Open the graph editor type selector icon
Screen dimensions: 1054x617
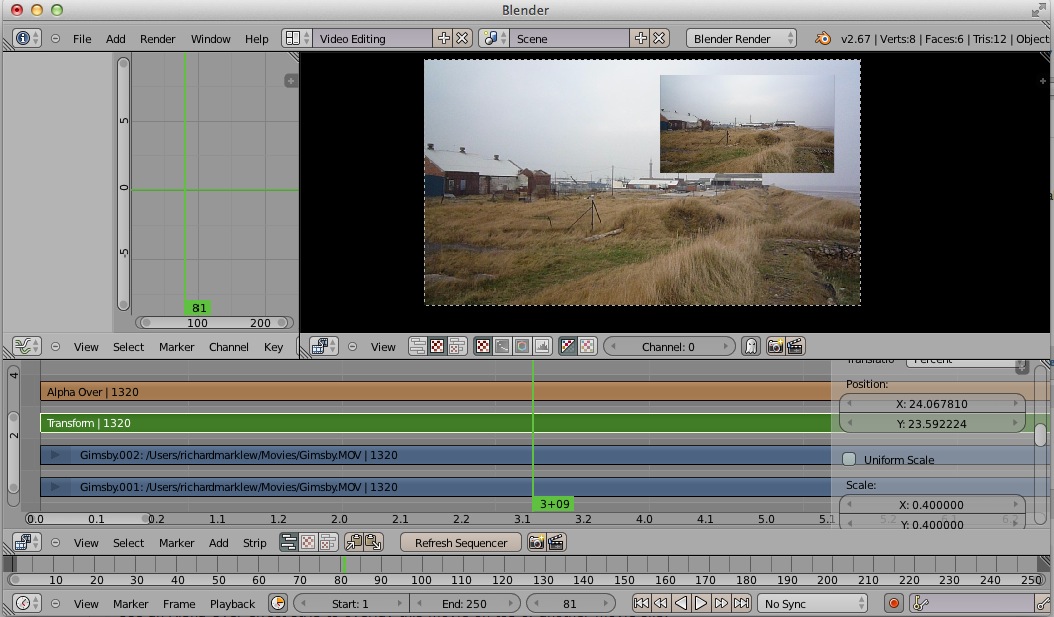click(27, 347)
